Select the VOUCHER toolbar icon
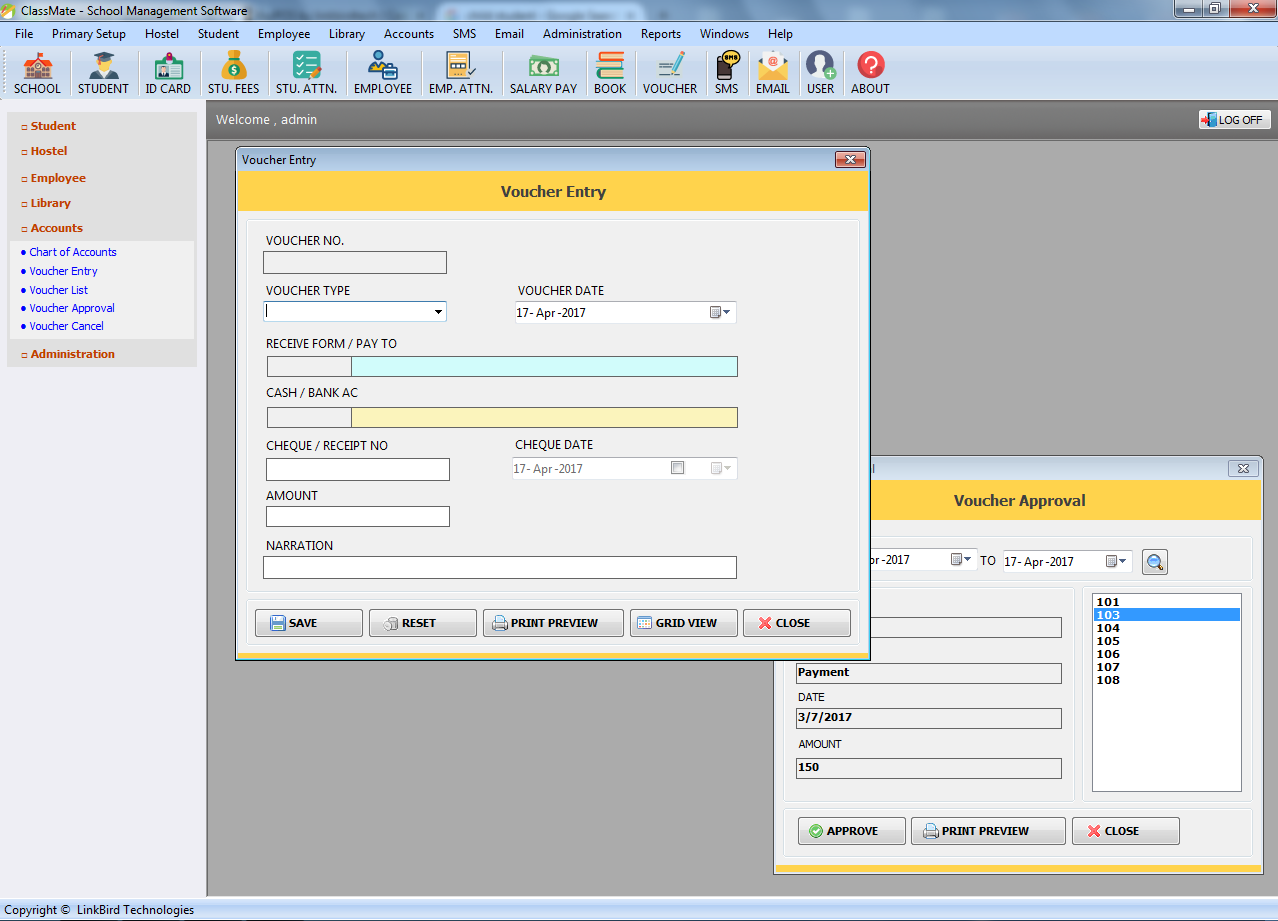Image resolution: width=1278 pixels, height=921 pixels. point(669,71)
